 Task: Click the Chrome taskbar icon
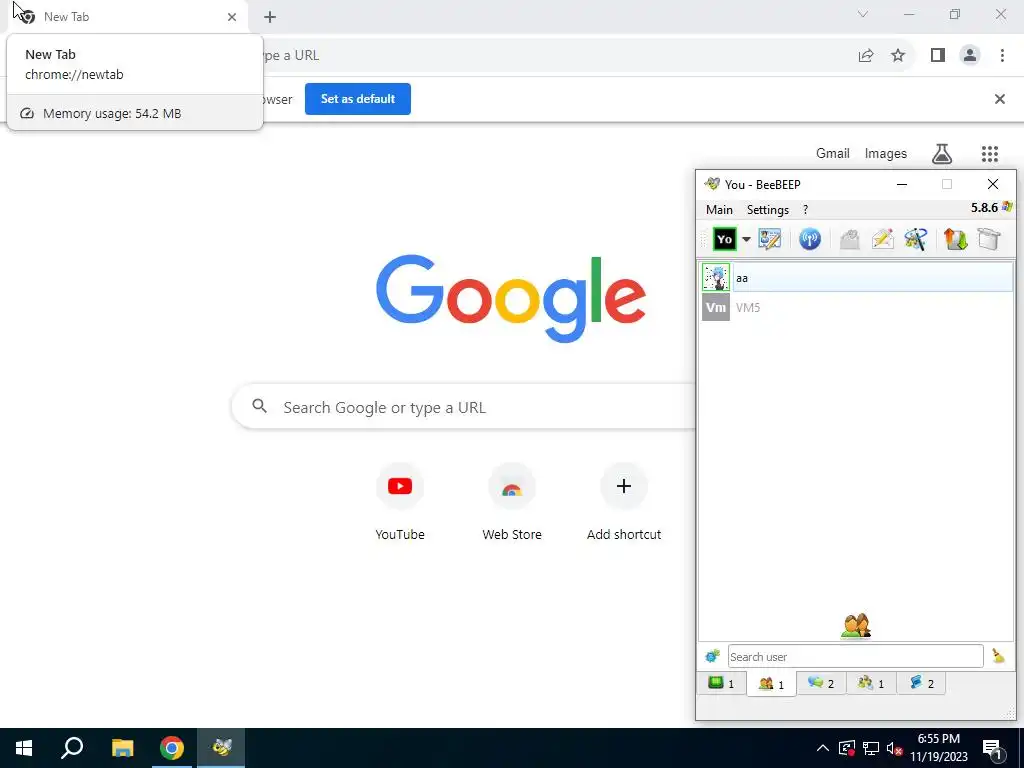(172, 748)
